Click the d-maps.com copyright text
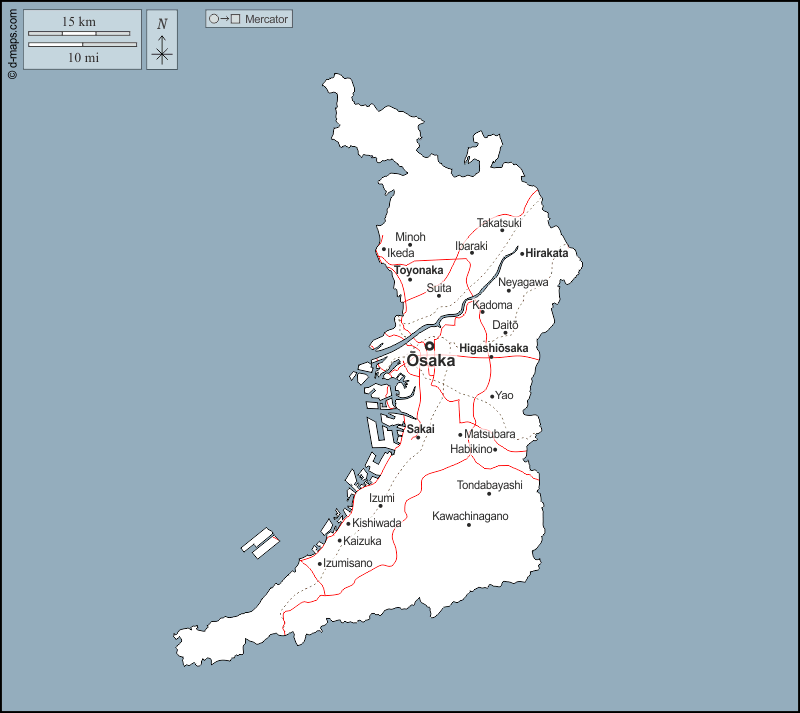This screenshot has width=800, height=713. click(x=11, y=42)
